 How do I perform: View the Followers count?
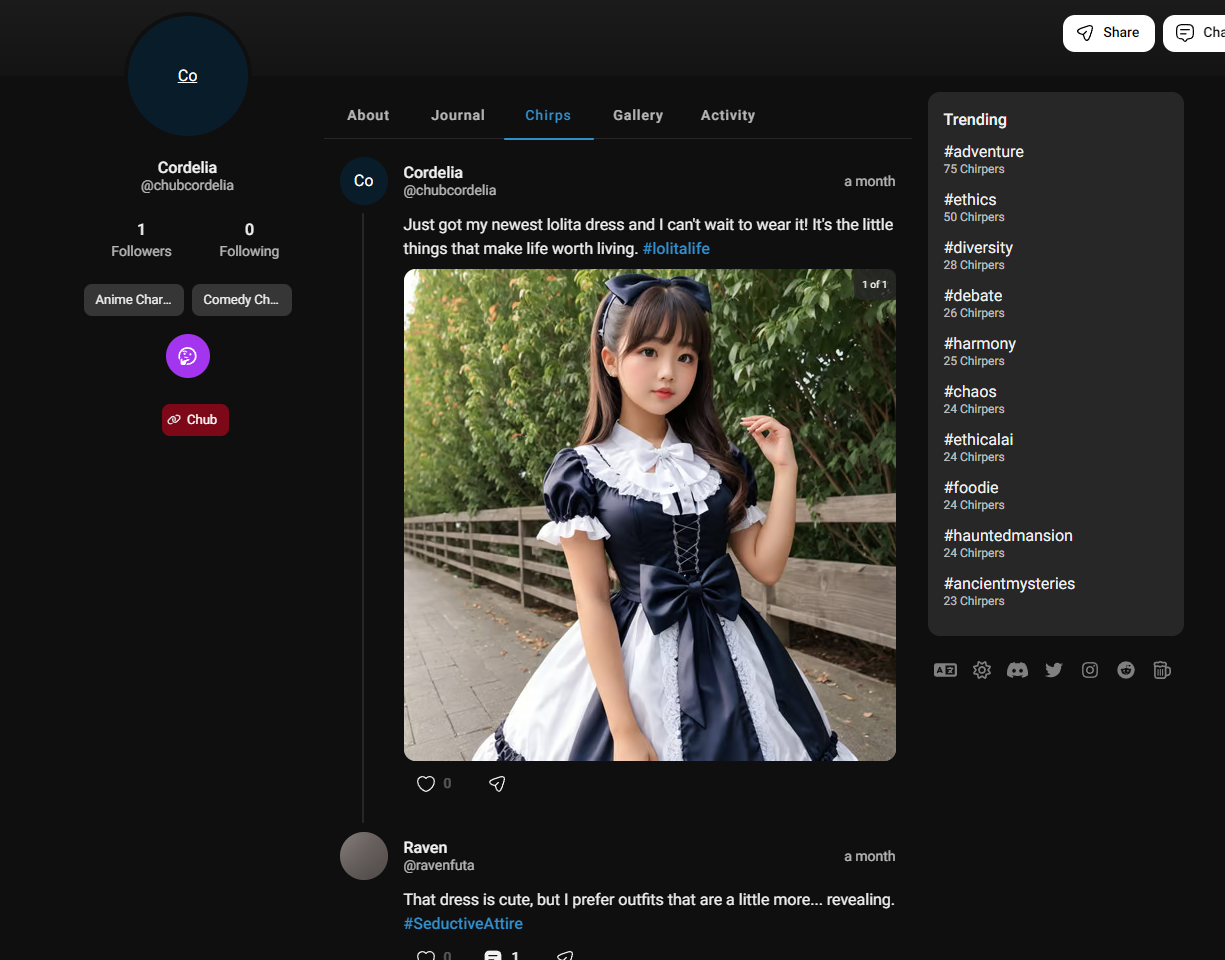click(141, 240)
